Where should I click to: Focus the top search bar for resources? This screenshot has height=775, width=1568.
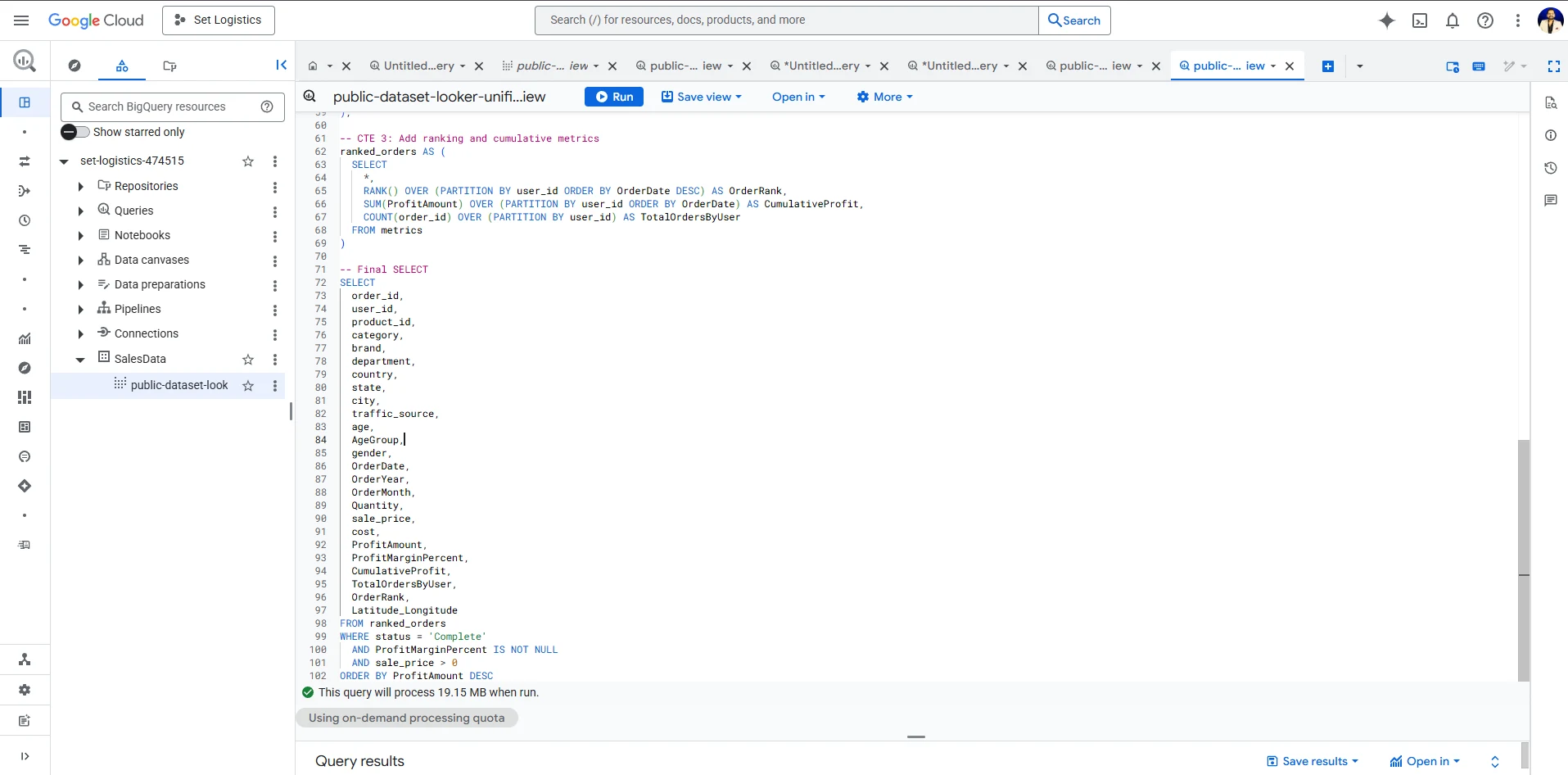787,20
